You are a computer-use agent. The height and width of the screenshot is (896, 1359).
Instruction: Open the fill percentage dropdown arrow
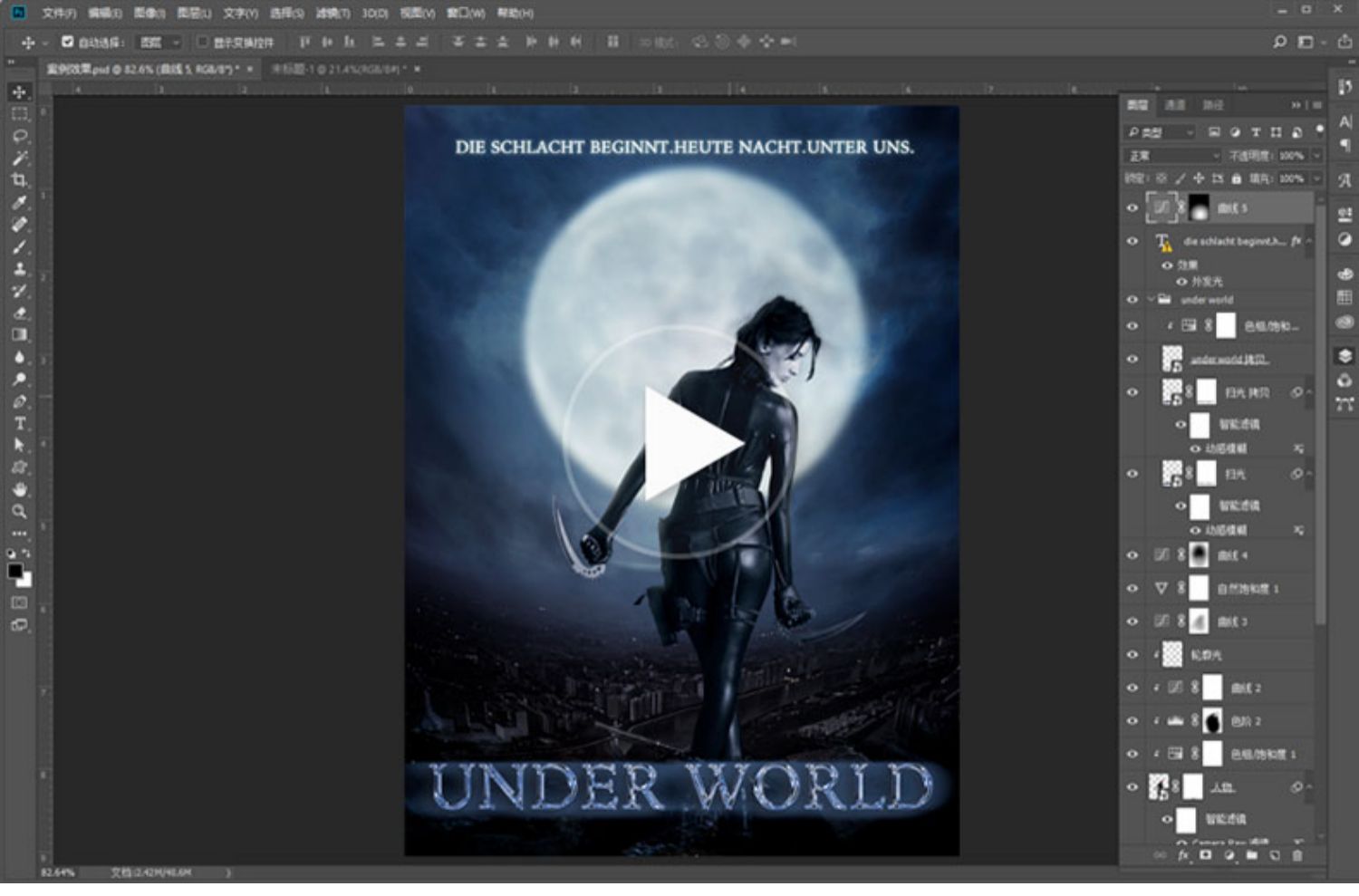point(1316,178)
